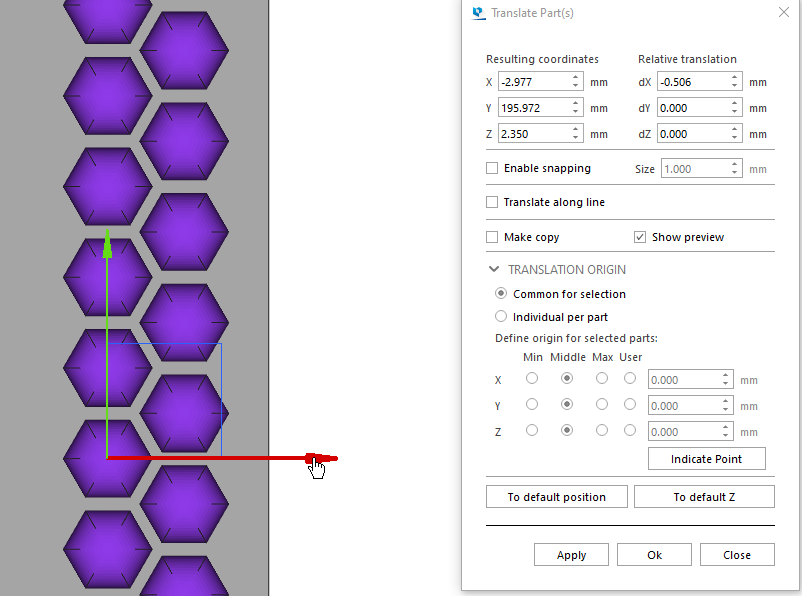Viewport: 802px width, 596px height.
Task: Enable the snapping checkbox
Action: click(x=492, y=168)
